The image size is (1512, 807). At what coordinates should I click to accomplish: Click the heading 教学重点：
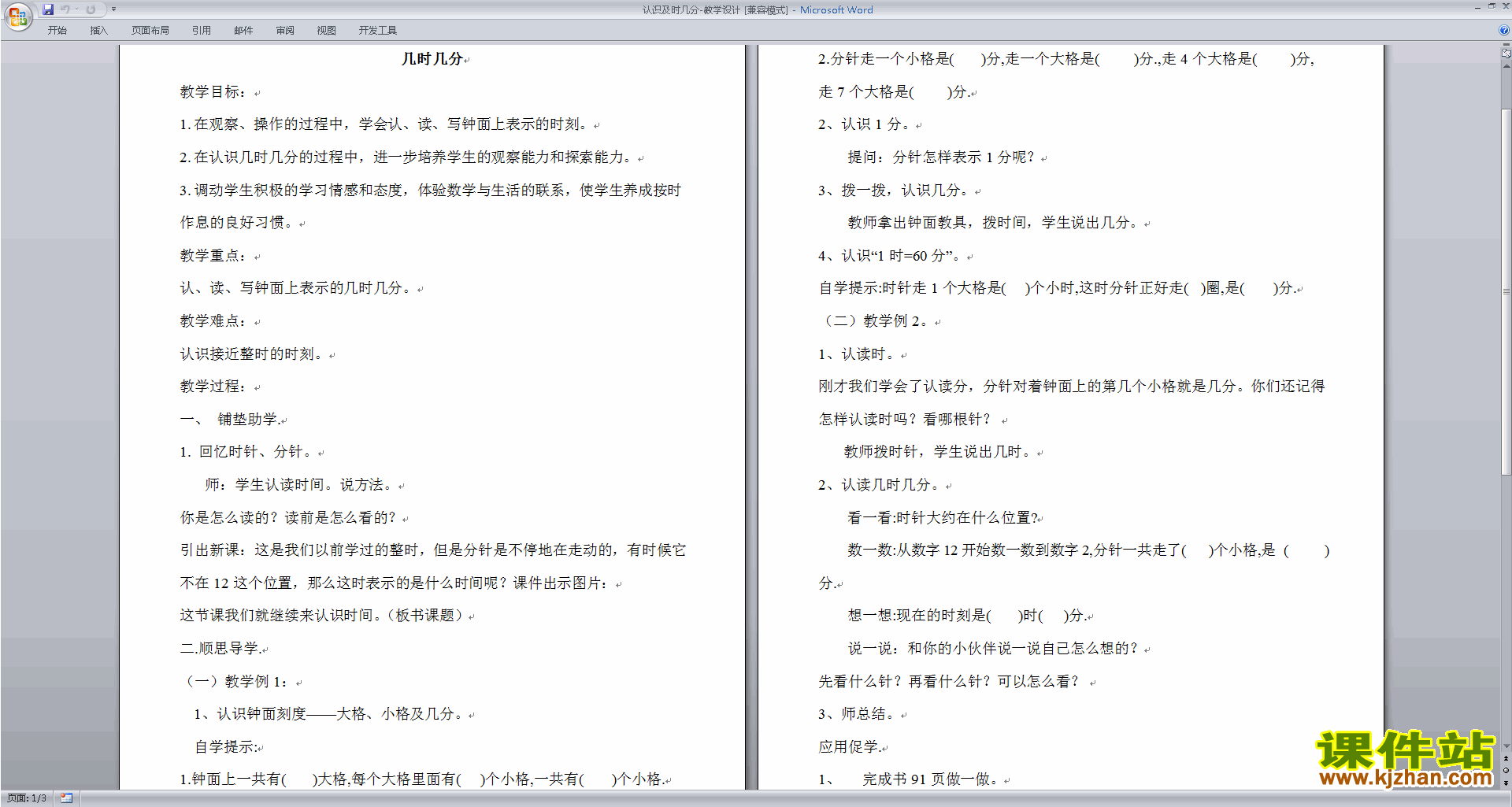(213, 256)
